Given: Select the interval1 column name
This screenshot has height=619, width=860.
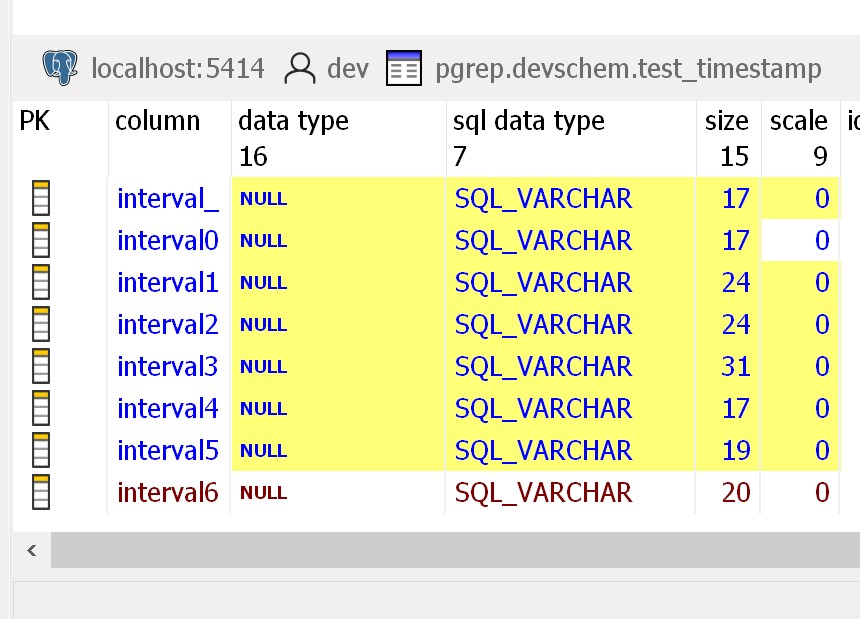Looking at the screenshot, I should pyautogui.click(x=167, y=282).
